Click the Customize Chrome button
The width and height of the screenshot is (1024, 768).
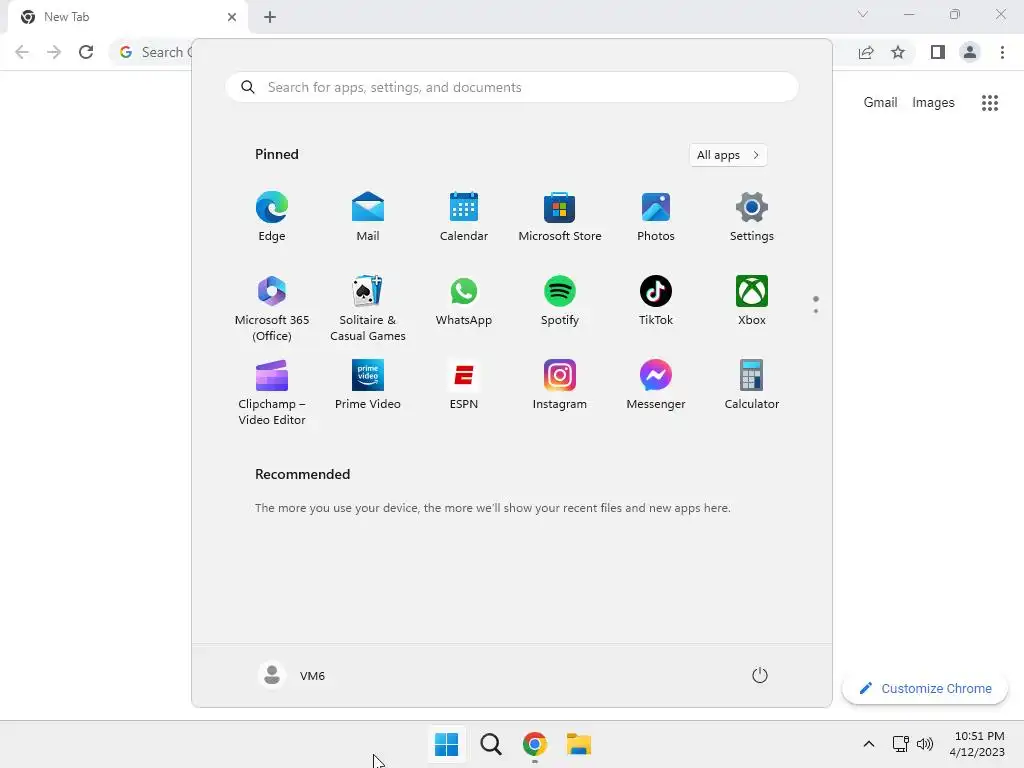coord(925,688)
